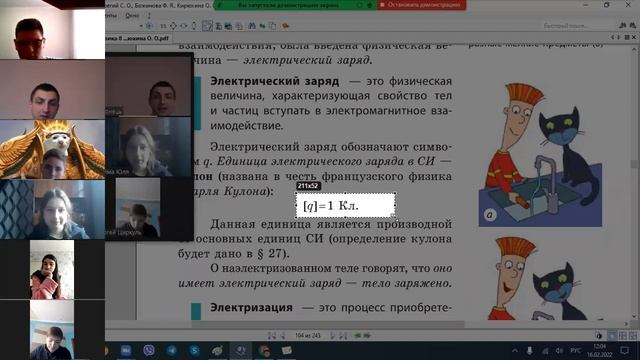Open Telegram from the taskbar
Viewport: 640px width, 360px height.
(171, 350)
